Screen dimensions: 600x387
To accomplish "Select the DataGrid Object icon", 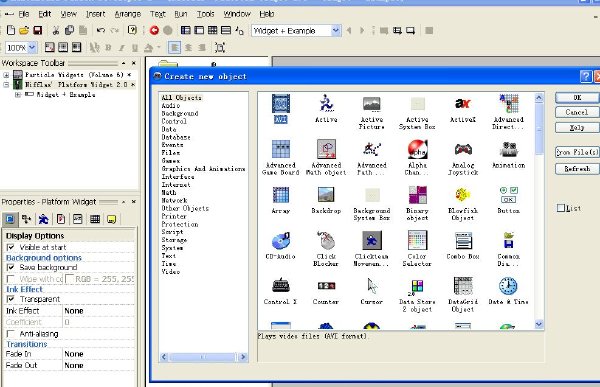I will click(463, 286).
